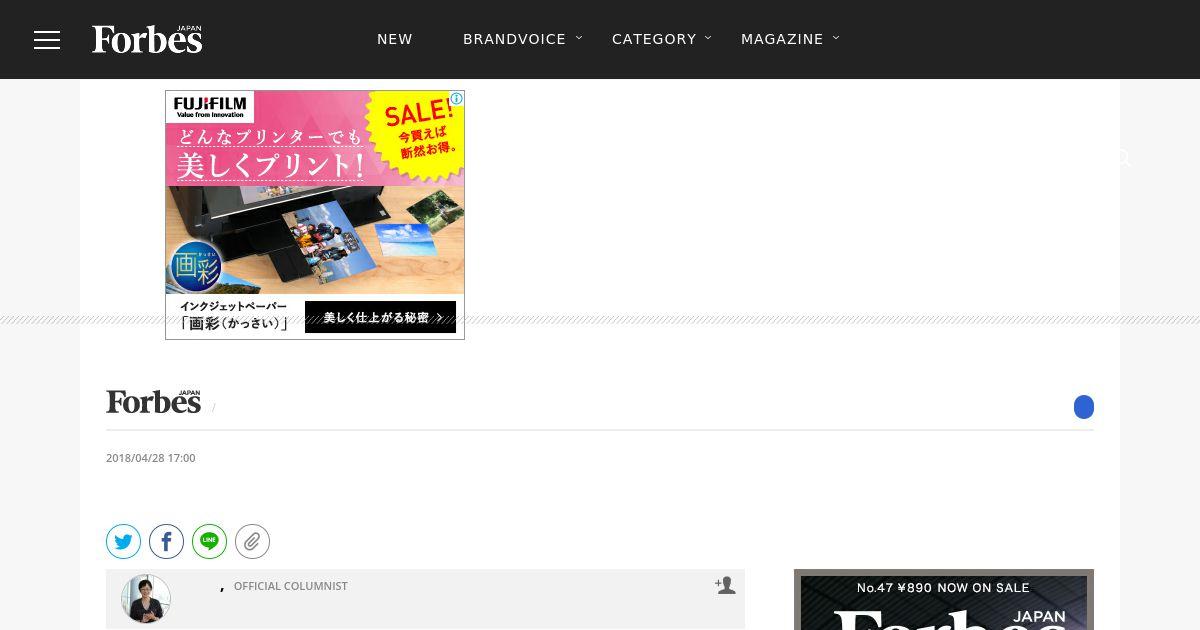Expand the MAGAZINE dropdown chevron
The image size is (1200, 630).
[836, 38]
